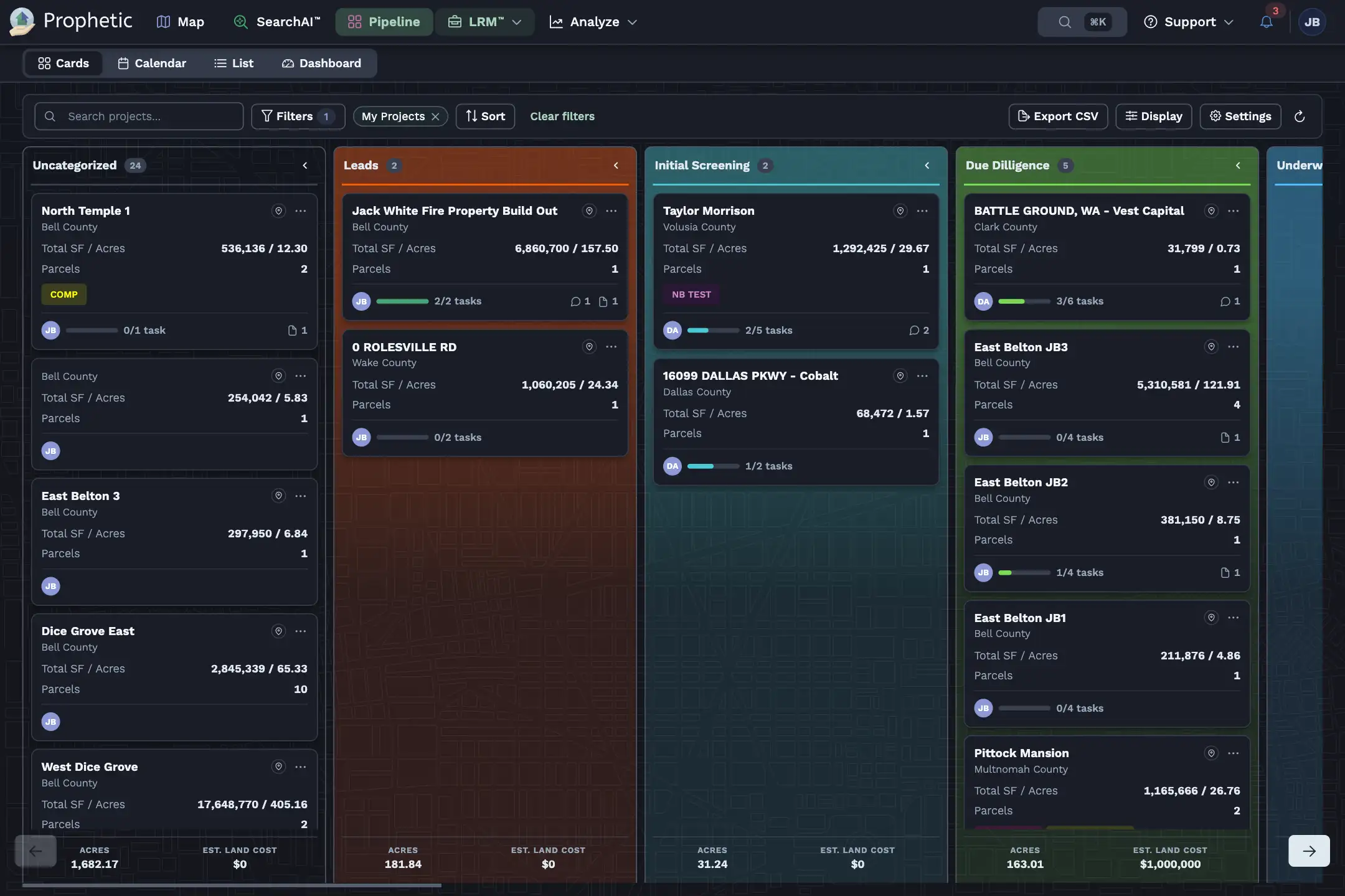Expand the Analyze dropdown
Screen dimensions: 1345x896
click(x=593, y=22)
